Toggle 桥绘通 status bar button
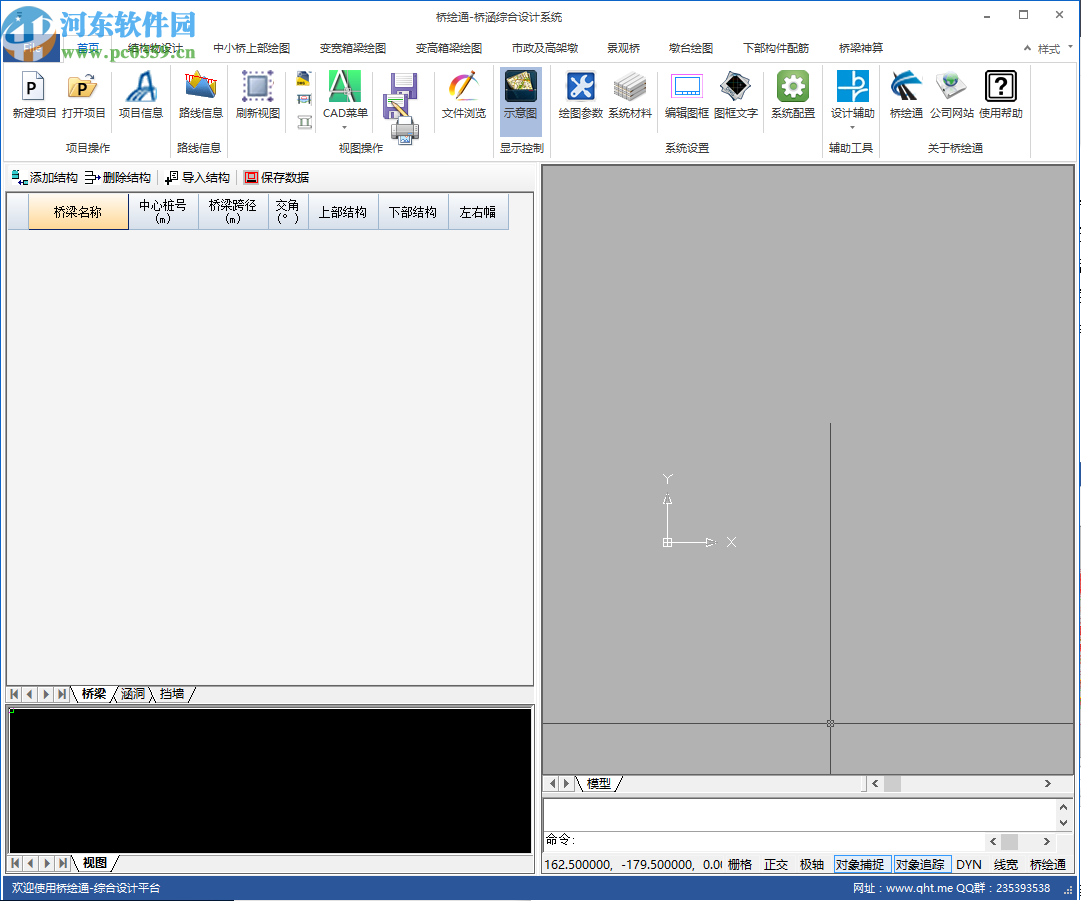This screenshot has height=901, width=1081. (x=1047, y=864)
